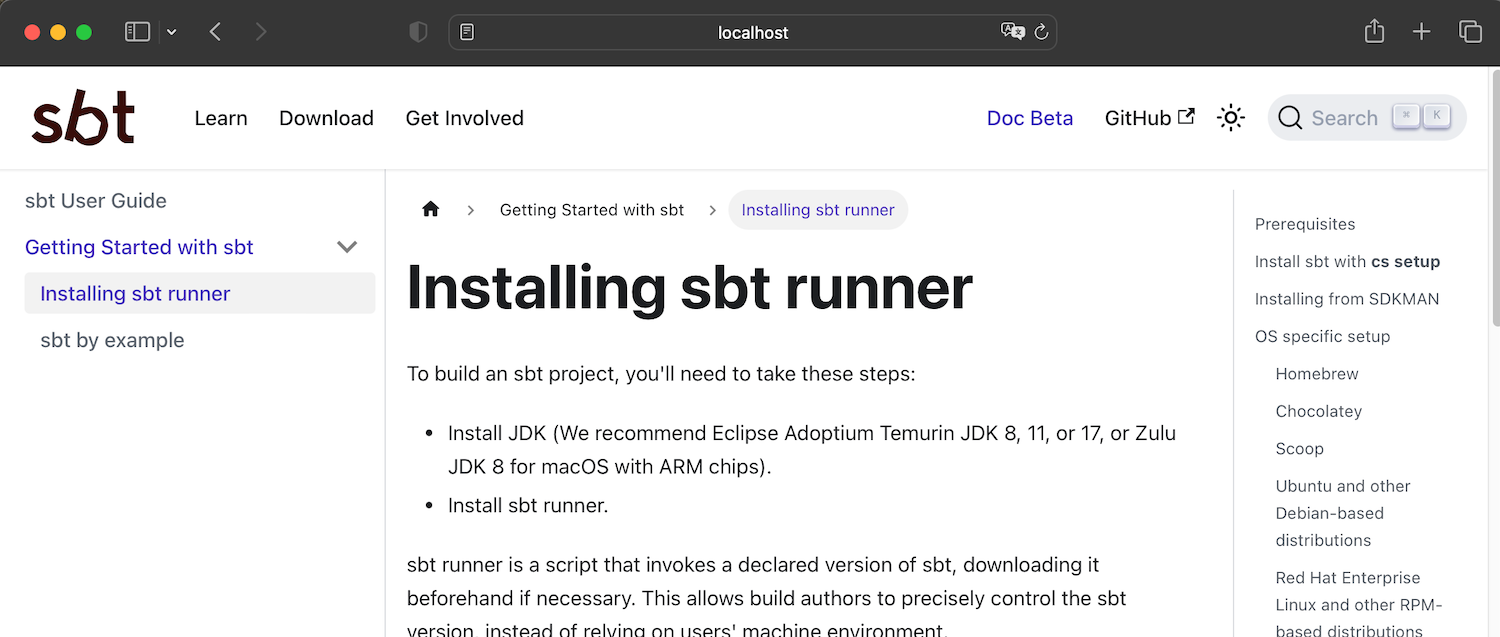Toggle light/dark theme with sun icon
1500x637 pixels.
(1231, 117)
